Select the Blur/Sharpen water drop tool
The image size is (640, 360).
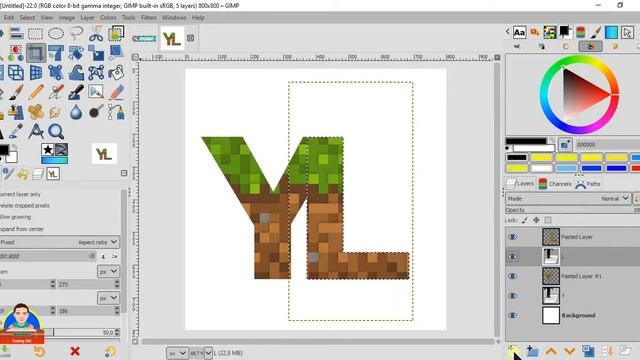[76, 112]
